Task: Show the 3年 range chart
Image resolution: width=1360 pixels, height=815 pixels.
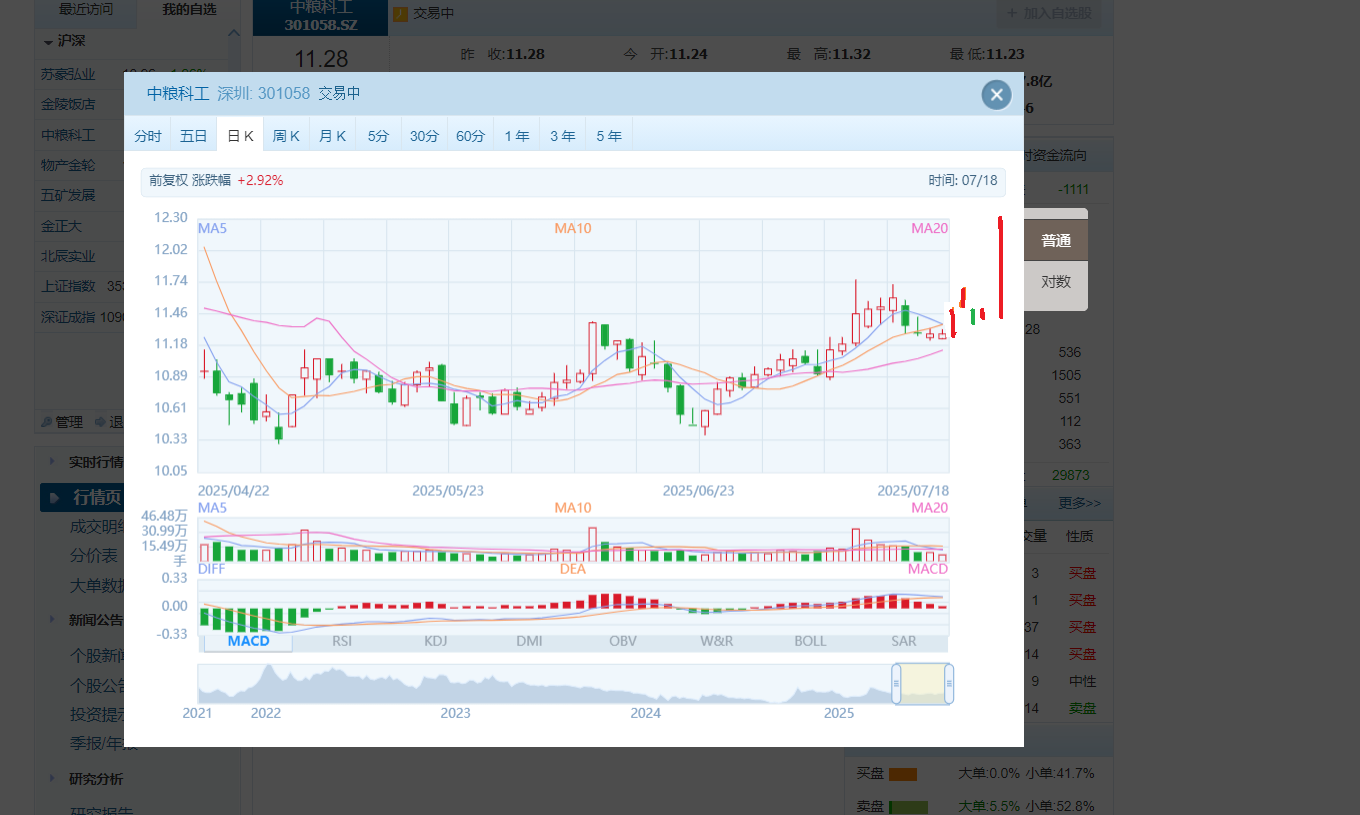Action: (563, 135)
